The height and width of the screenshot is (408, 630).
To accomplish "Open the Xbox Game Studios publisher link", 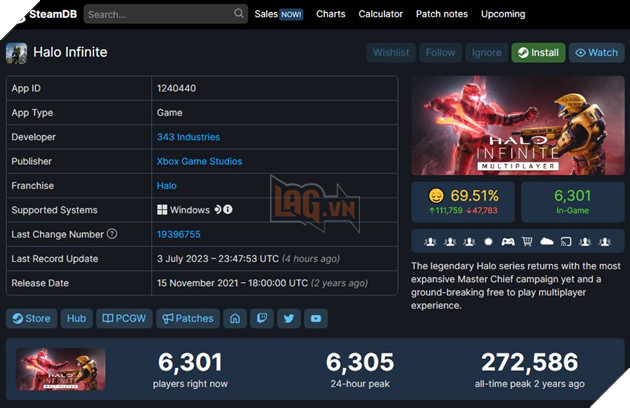I will 199,161.
